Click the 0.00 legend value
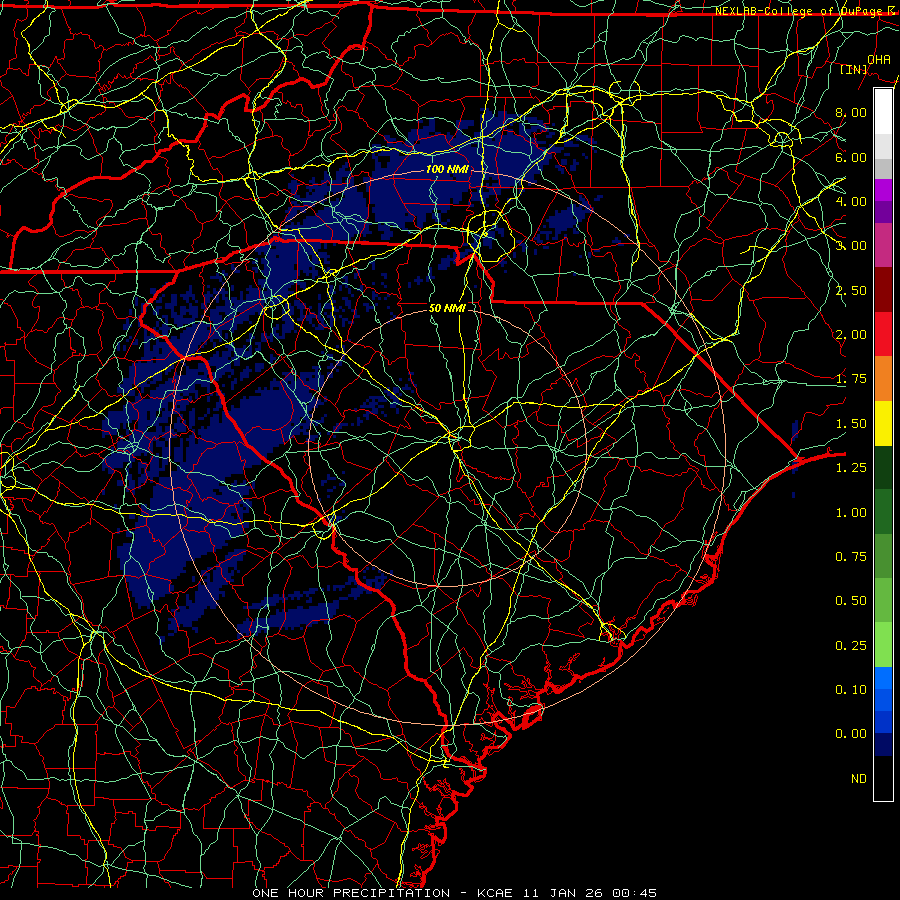This screenshot has height=900, width=900. (851, 734)
